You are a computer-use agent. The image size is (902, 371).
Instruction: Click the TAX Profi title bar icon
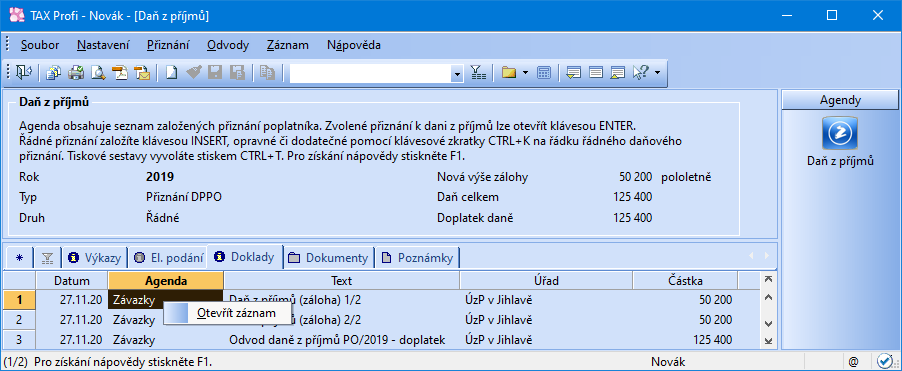(17, 16)
